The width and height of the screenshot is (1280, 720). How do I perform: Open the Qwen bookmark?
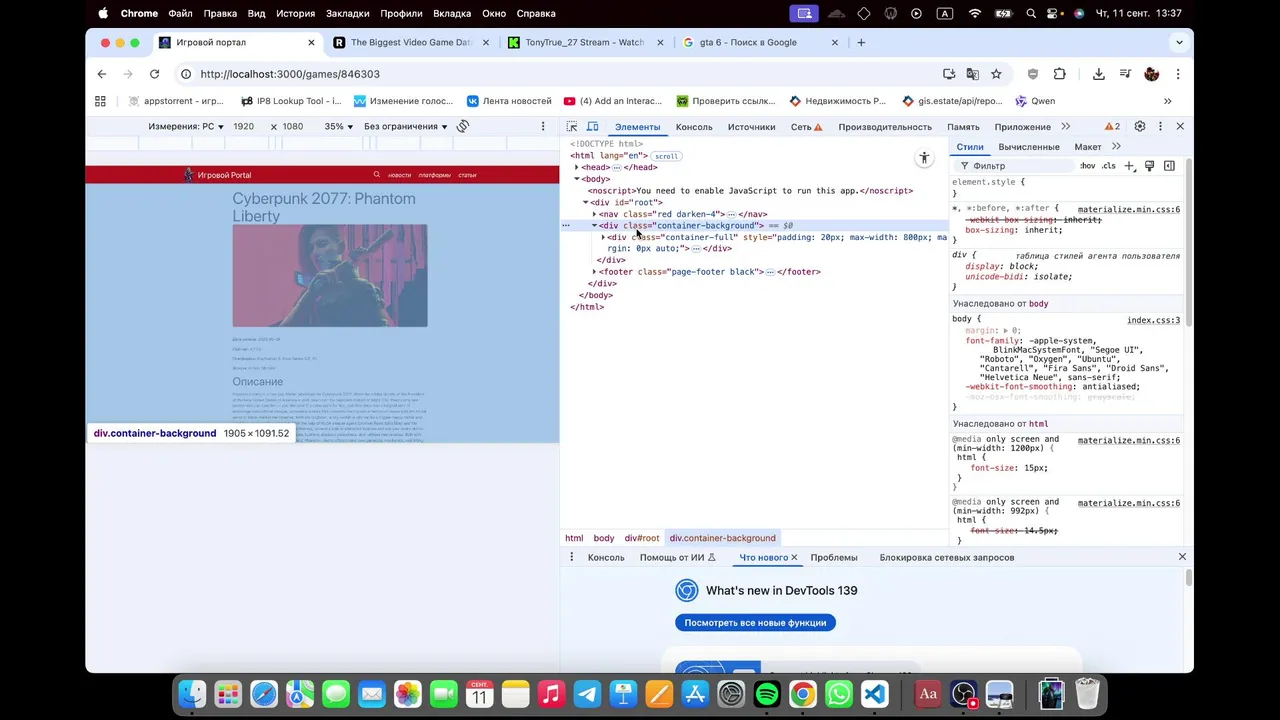(1035, 101)
